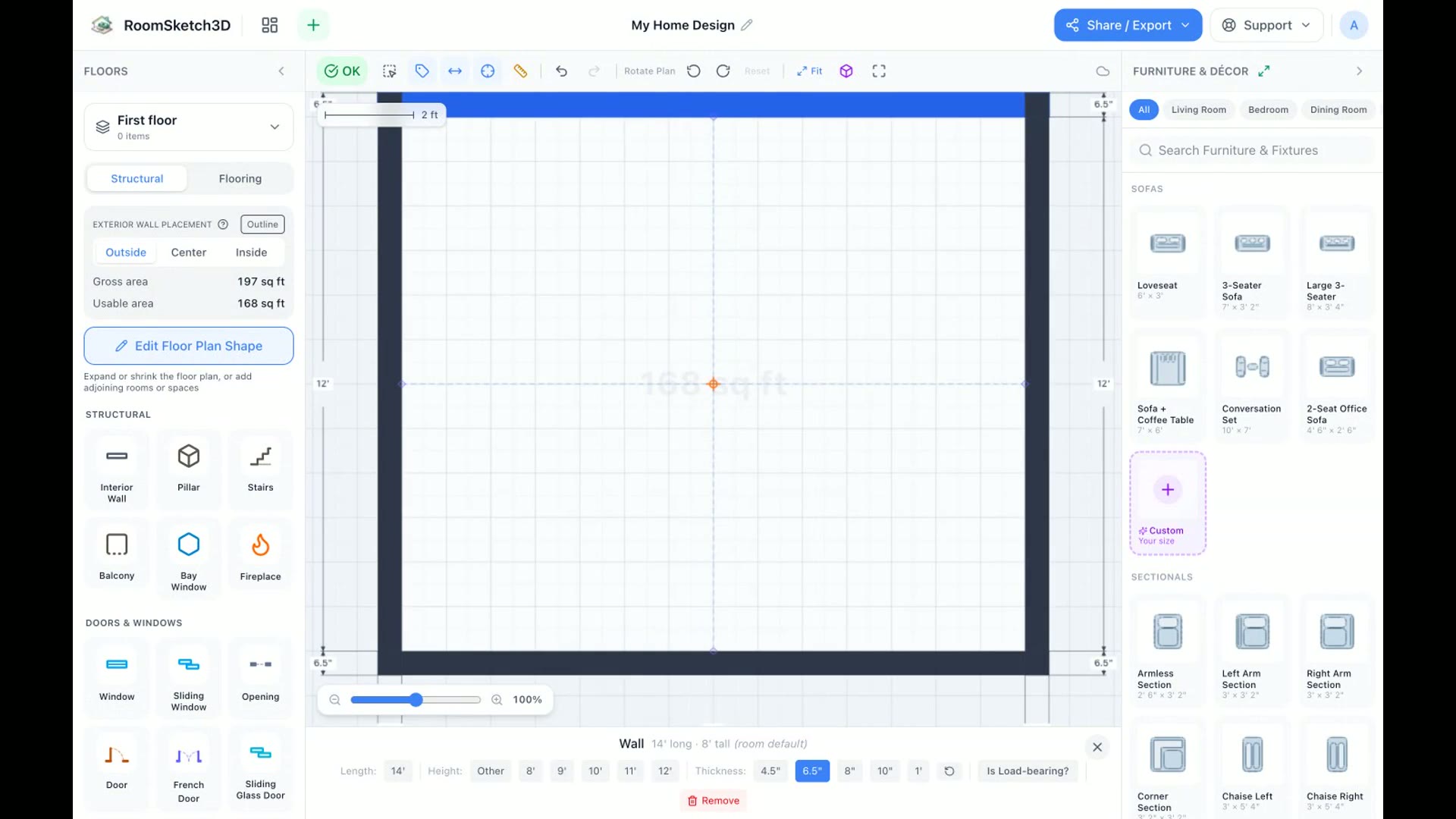This screenshot has height=819, width=1456.
Task: Switch to the Flooring tab
Action: point(240,178)
